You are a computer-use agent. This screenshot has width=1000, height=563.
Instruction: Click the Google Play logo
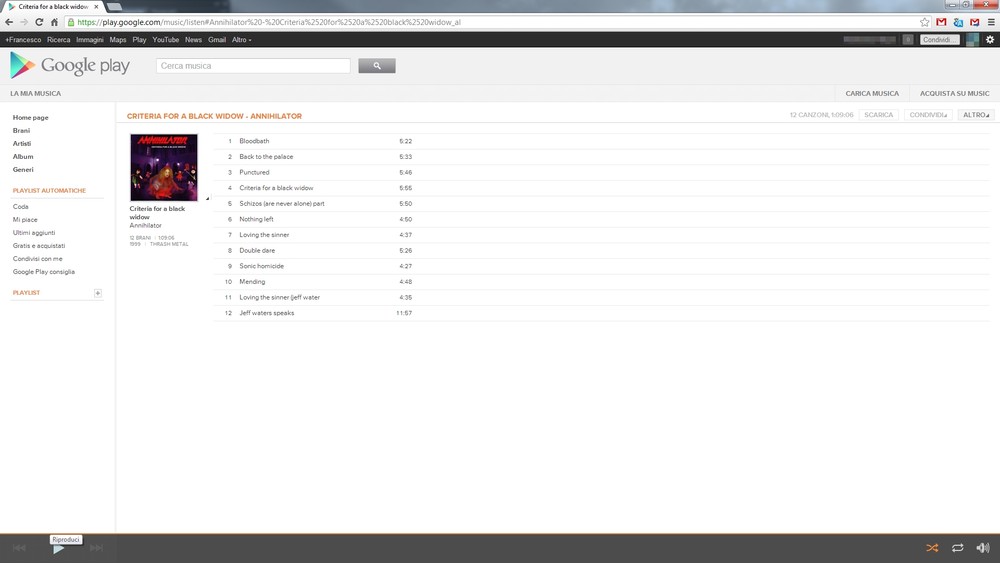70,66
